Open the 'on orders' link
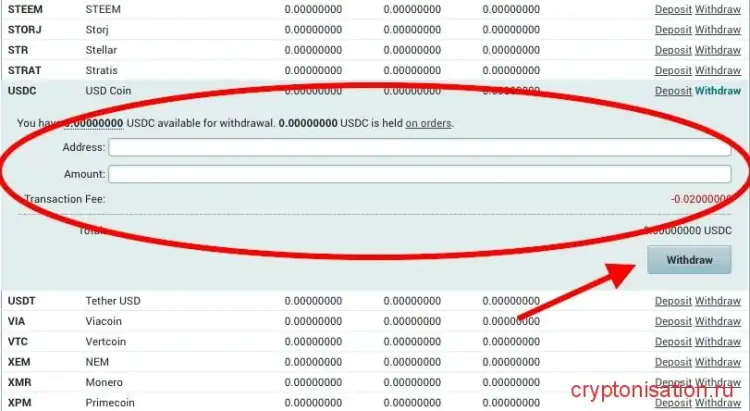This screenshot has width=750, height=411. (428, 123)
